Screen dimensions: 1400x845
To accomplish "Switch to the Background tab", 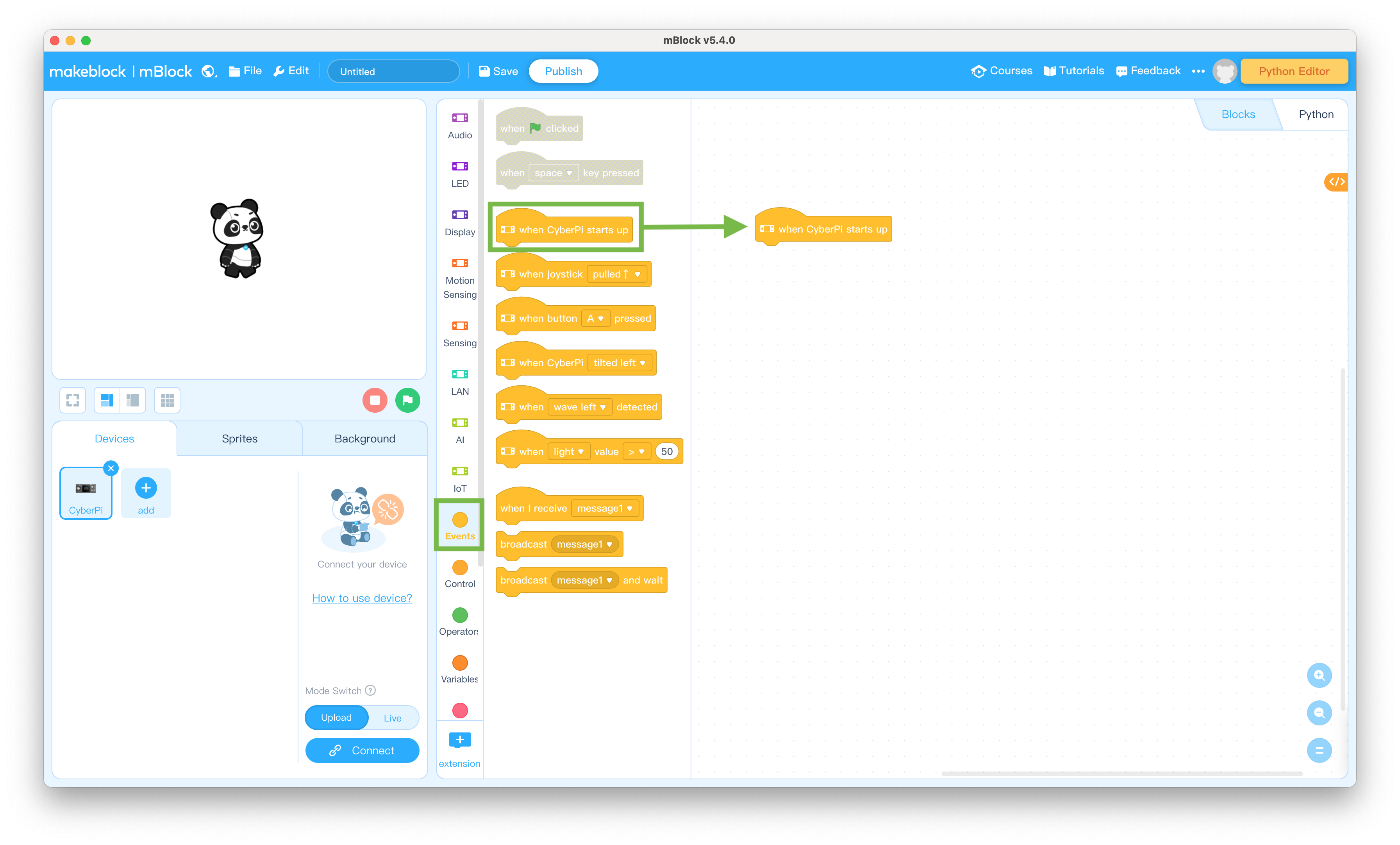I will click(364, 438).
